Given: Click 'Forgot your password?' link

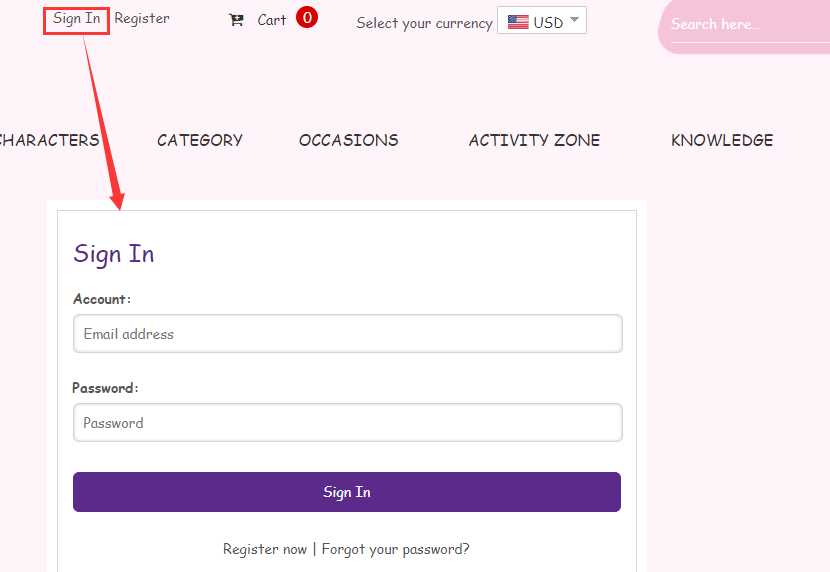Looking at the screenshot, I should pos(395,549).
